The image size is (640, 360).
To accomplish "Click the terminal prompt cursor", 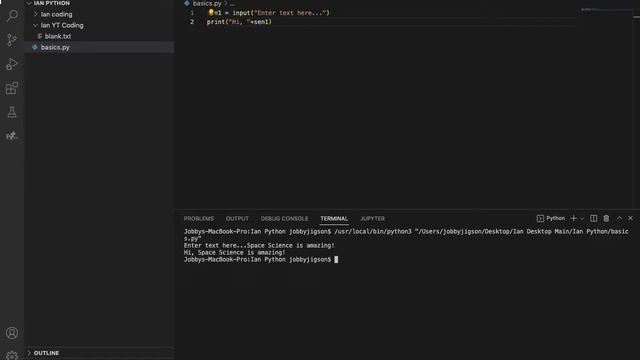I will point(336,259).
